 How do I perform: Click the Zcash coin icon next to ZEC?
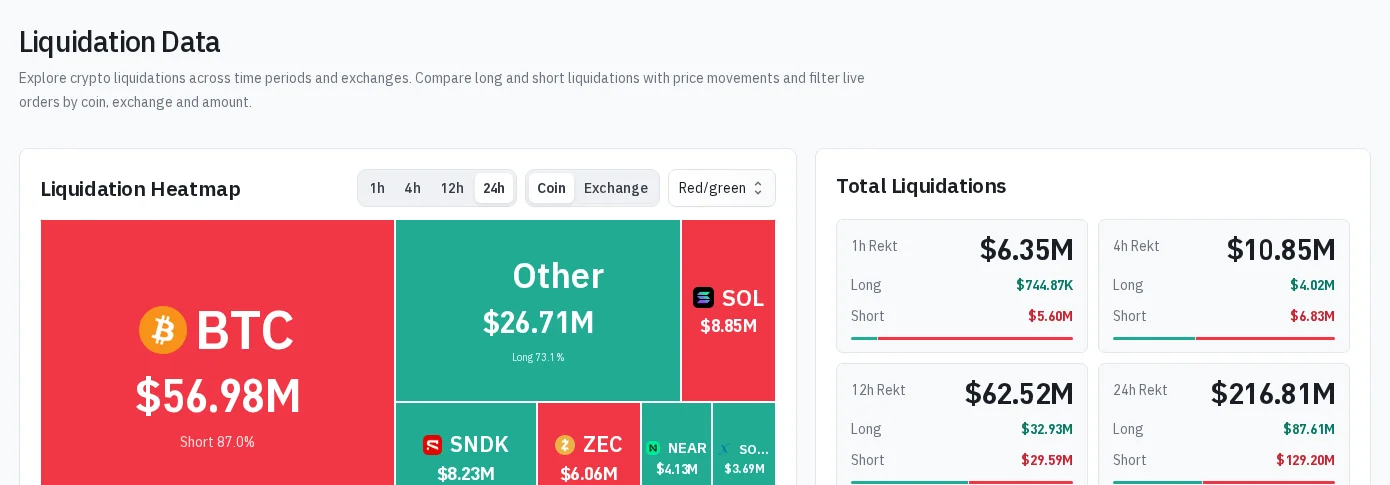click(x=565, y=445)
